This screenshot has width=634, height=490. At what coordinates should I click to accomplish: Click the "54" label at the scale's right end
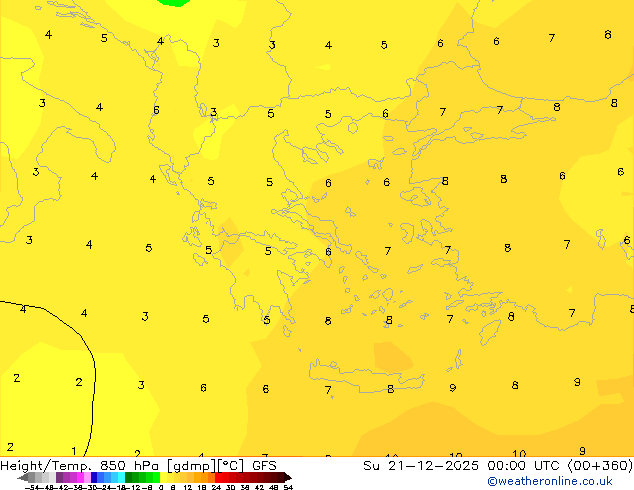[288, 487]
